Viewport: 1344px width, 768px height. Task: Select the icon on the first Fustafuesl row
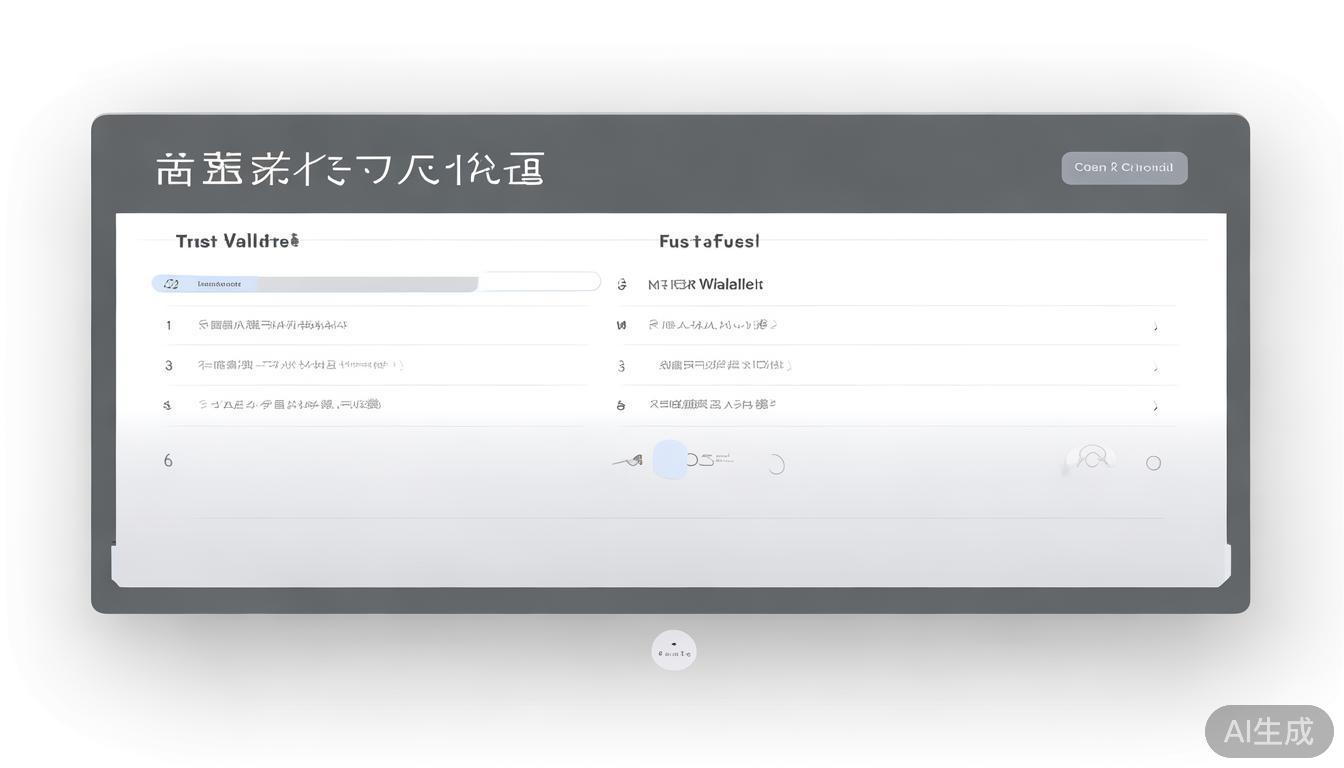[621, 325]
